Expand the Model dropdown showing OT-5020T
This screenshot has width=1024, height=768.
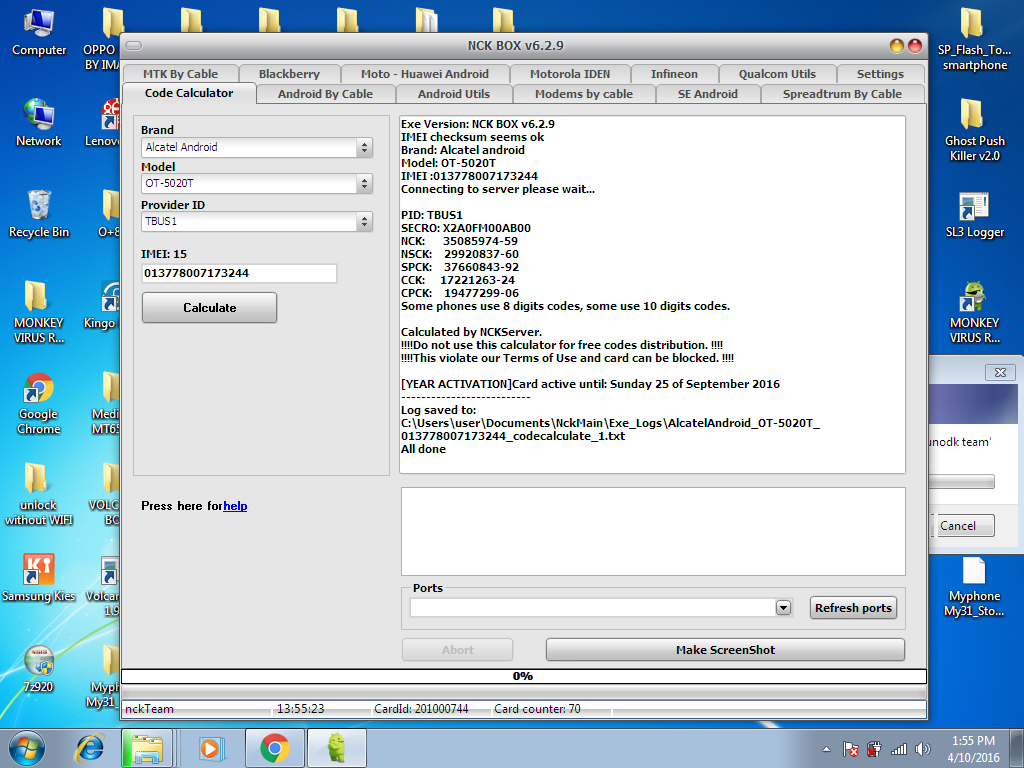(x=364, y=184)
